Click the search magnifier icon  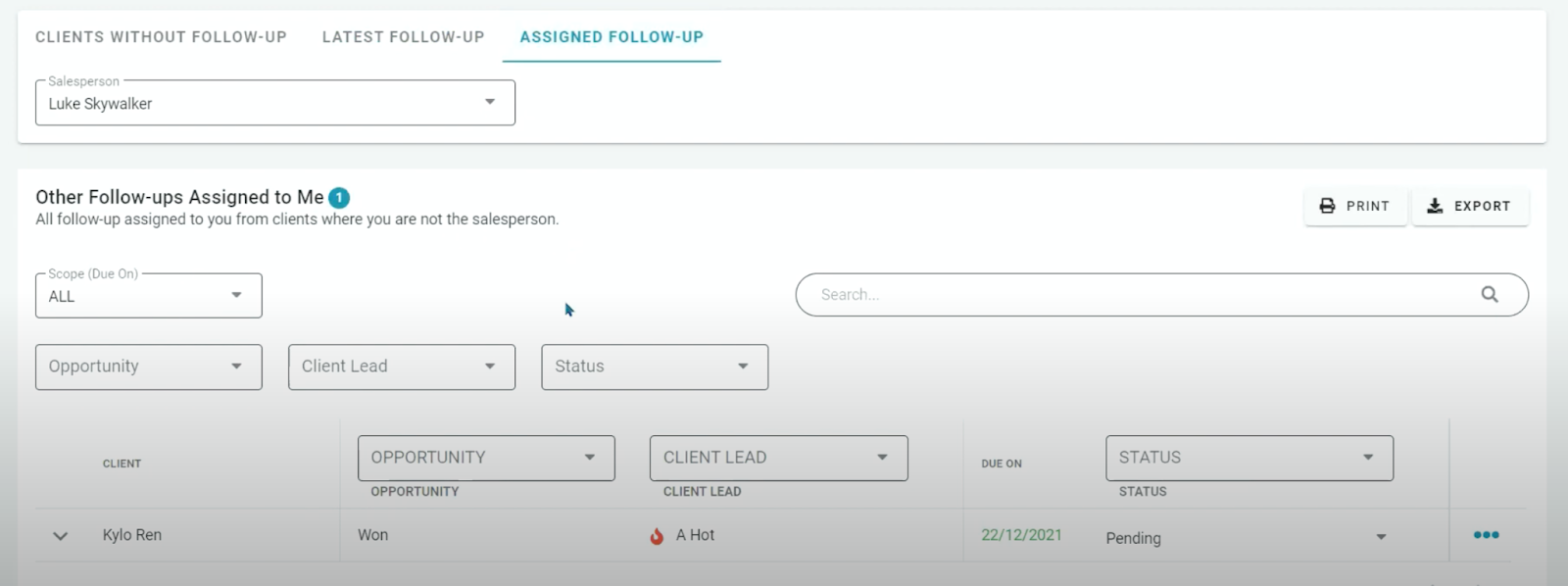[1489, 294]
